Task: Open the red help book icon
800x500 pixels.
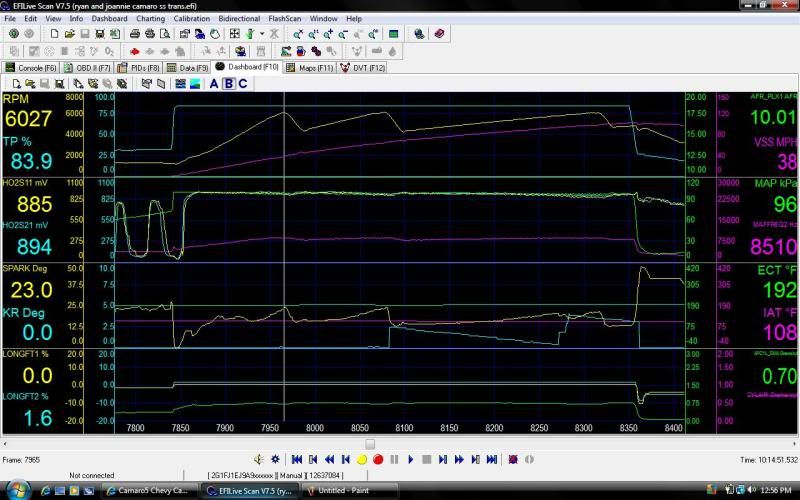Action: [x=441, y=33]
